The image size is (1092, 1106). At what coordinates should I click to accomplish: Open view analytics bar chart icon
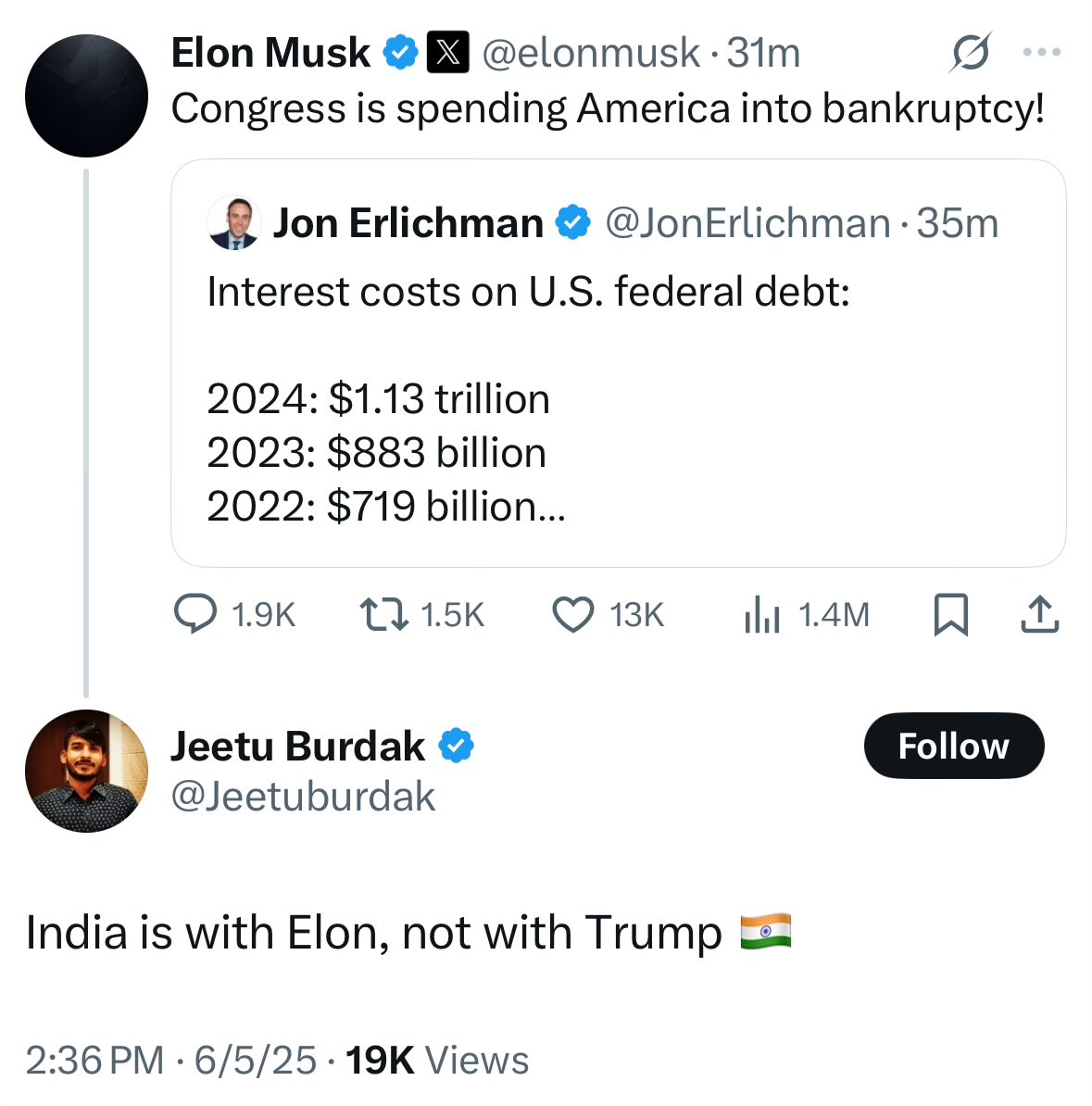click(x=762, y=613)
